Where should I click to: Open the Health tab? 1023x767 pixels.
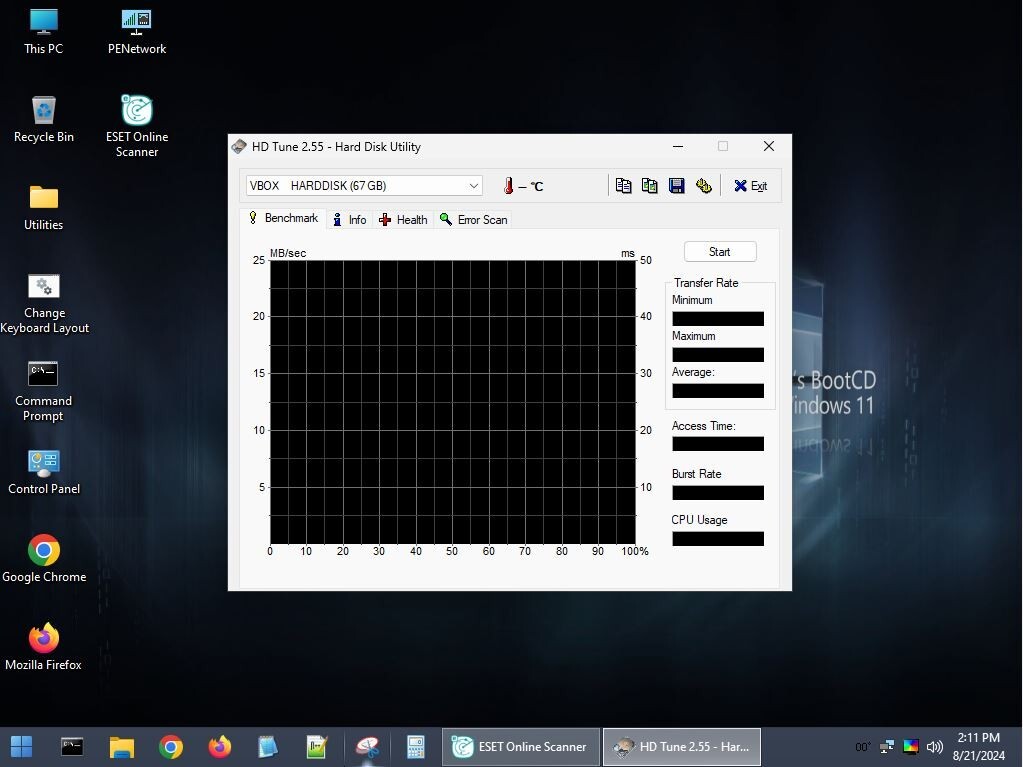coord(403,220)
